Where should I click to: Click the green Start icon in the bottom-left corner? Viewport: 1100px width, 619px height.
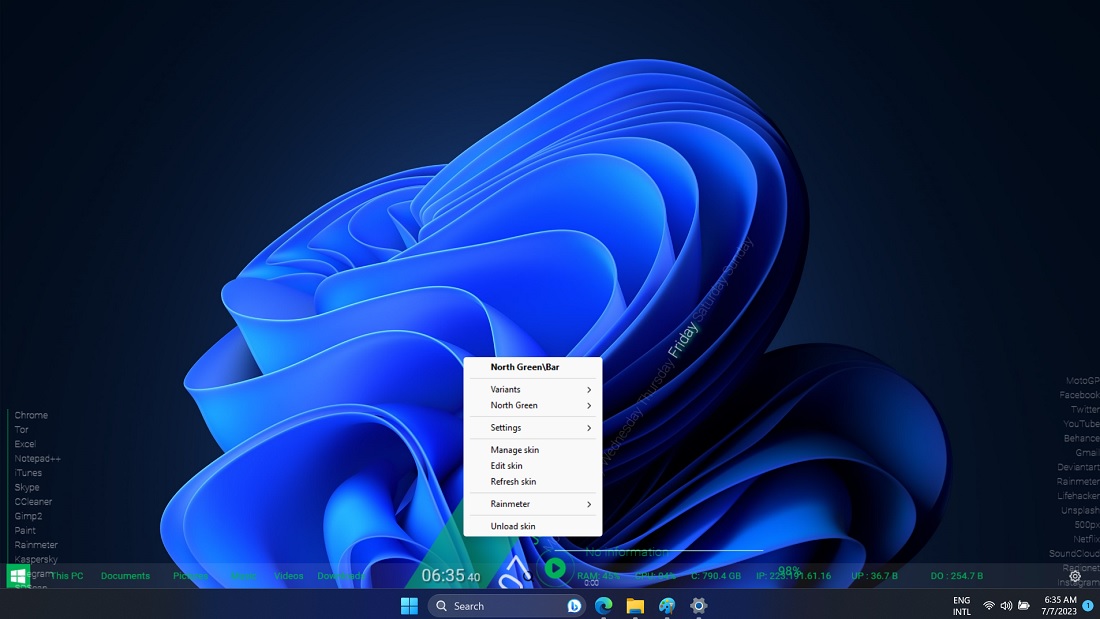click(16, 577)
